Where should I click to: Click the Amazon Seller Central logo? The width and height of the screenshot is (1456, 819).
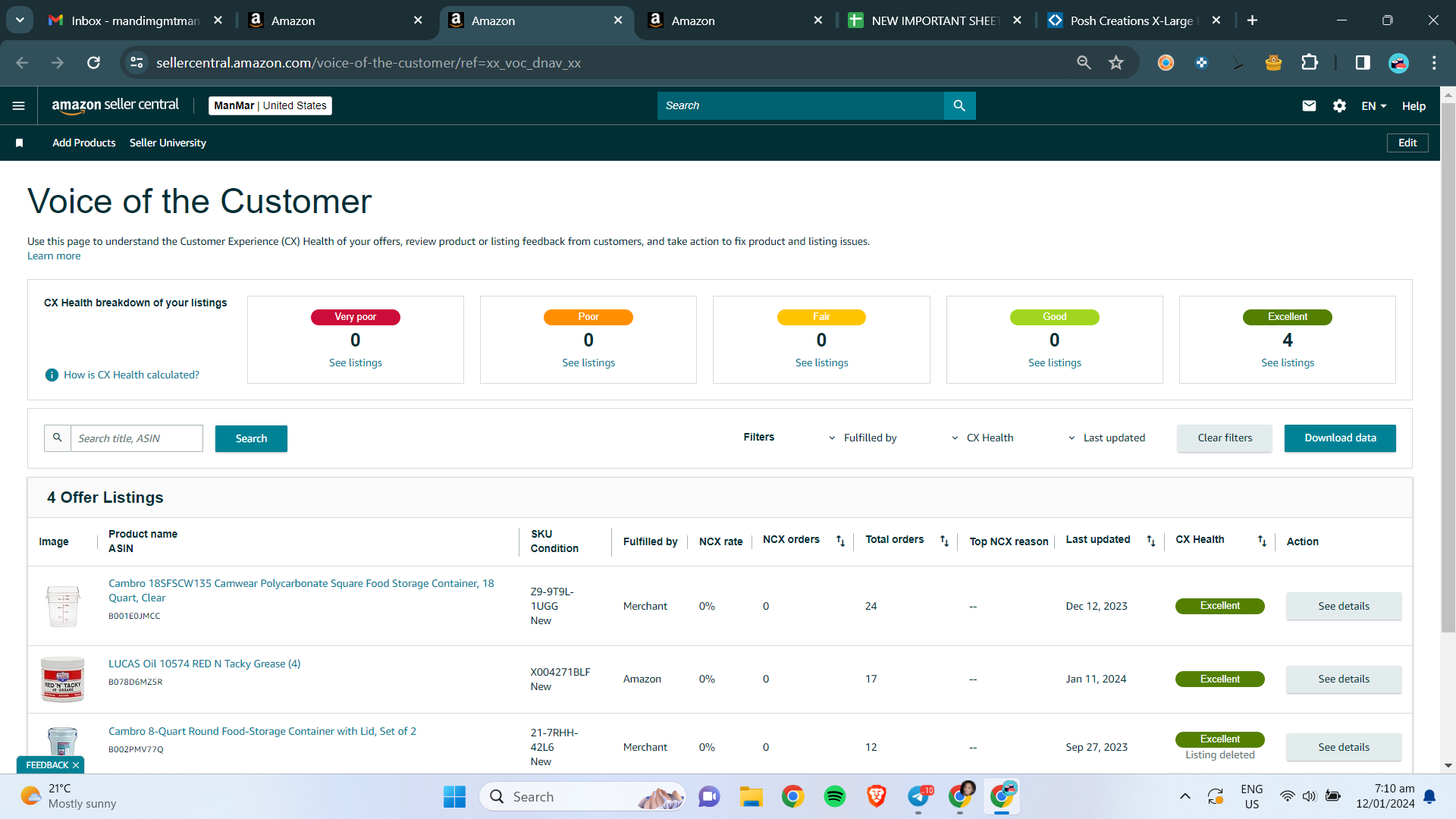point(115,105)
